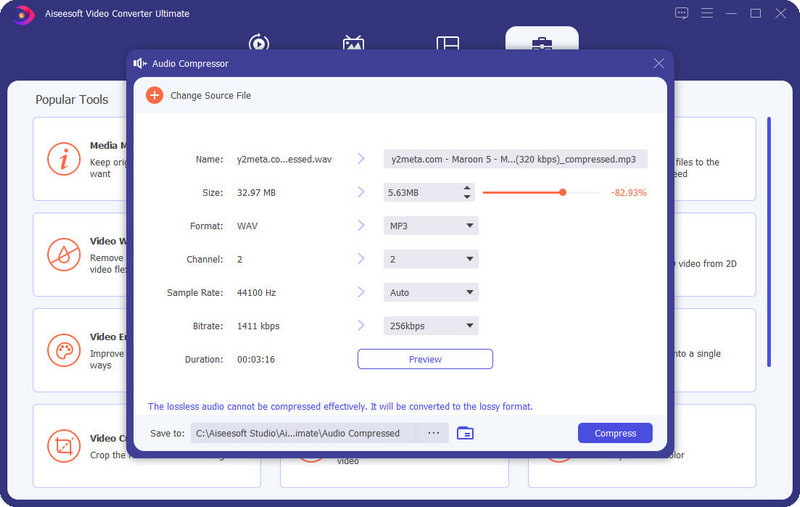Image resolution: width=800 pixels, height=507 pixels.
Task: Select the Toolbox tab
Action: tap(542, 40)
